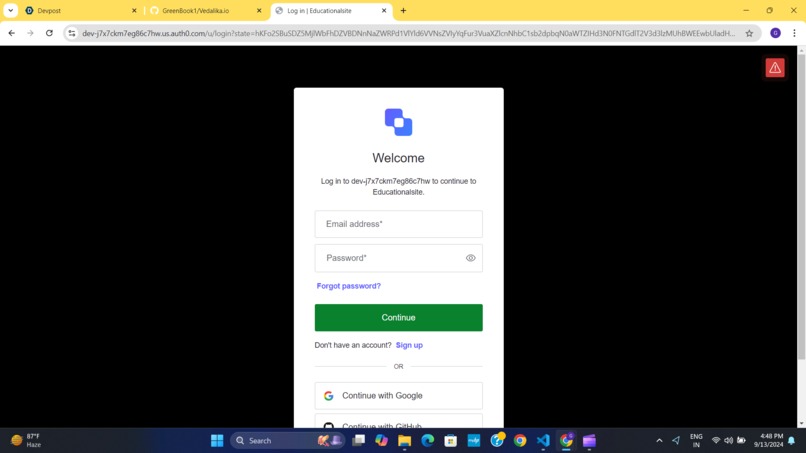806x453 pixels.
Task: Open the Sign up link
Action: tap(409, 345)
